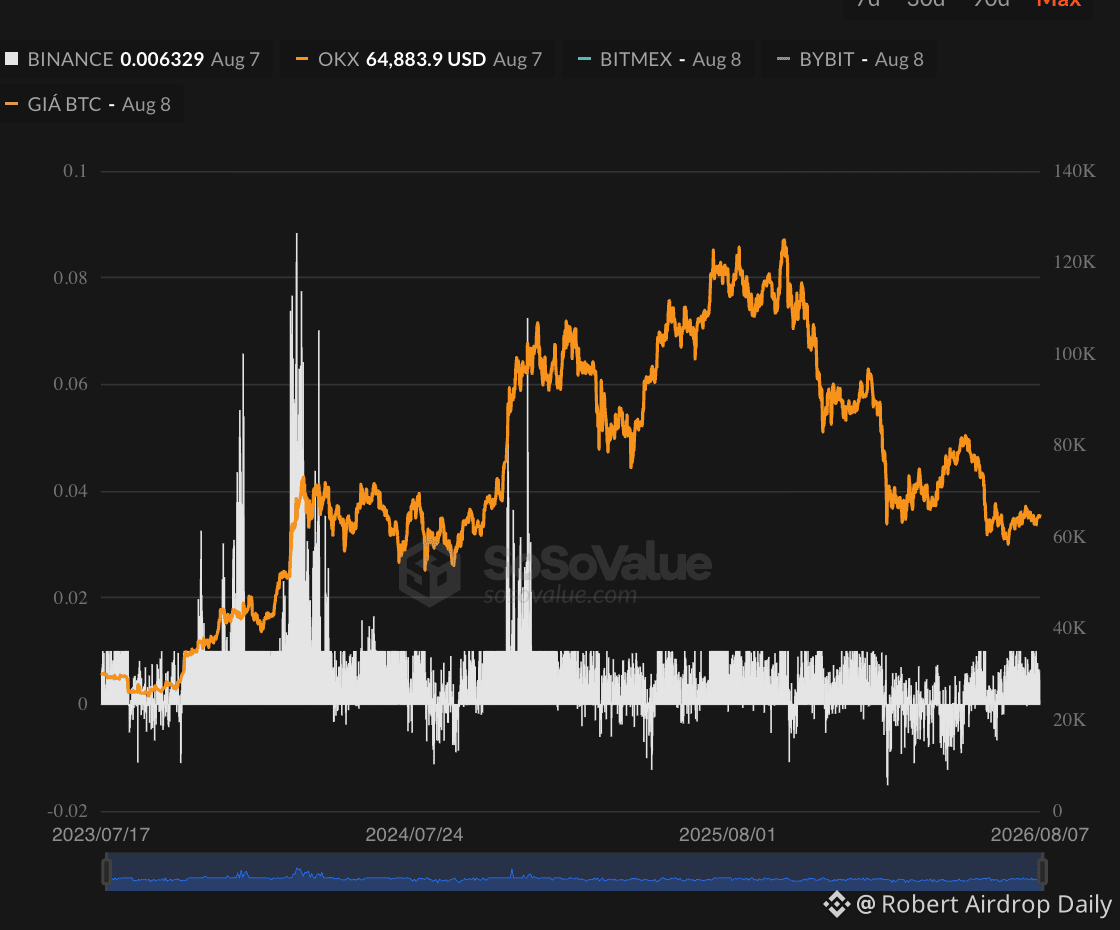
Task: Select the 7d time range tab
Action: 868,4
